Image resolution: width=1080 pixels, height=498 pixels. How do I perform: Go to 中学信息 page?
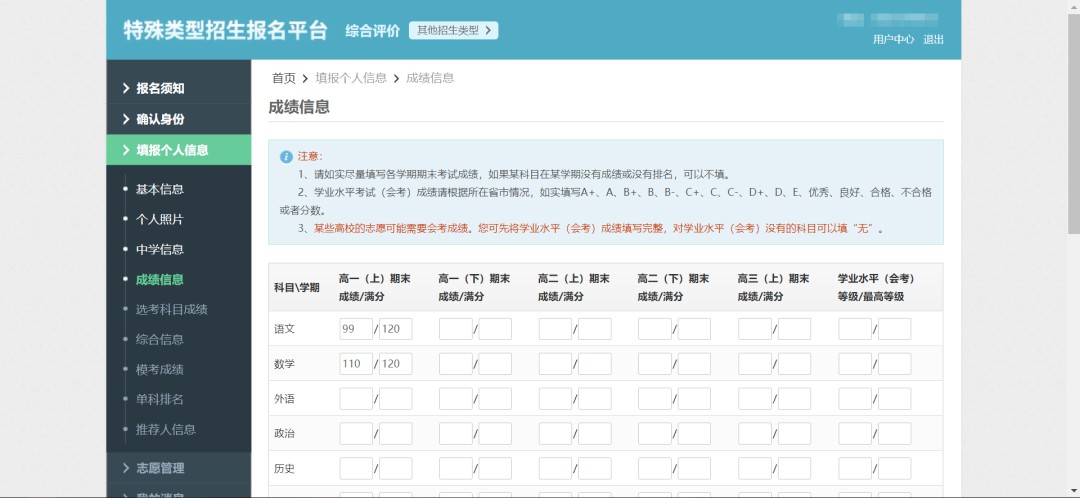(160, 249)
